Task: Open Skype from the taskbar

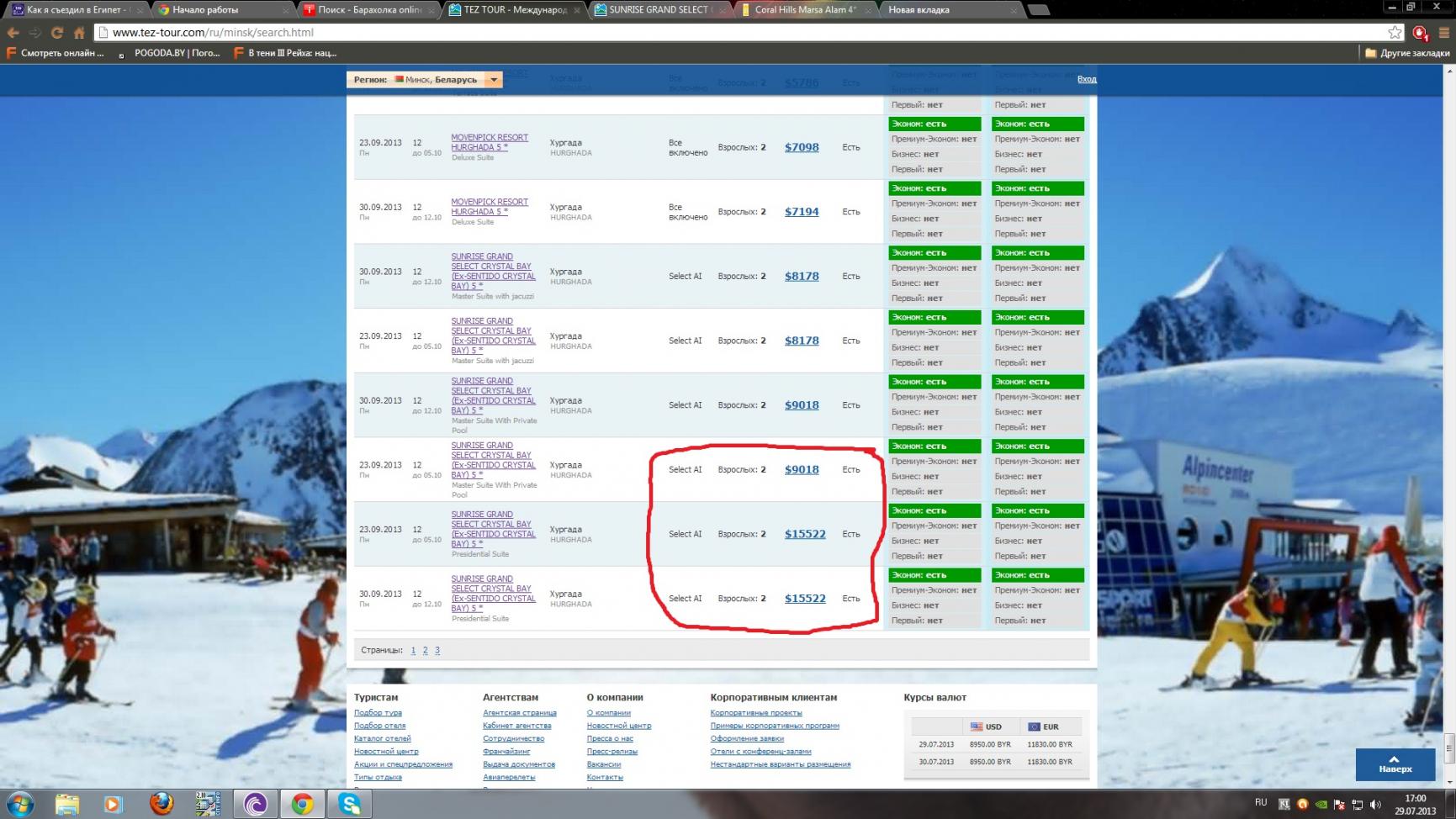Action: tap(350, 804)
